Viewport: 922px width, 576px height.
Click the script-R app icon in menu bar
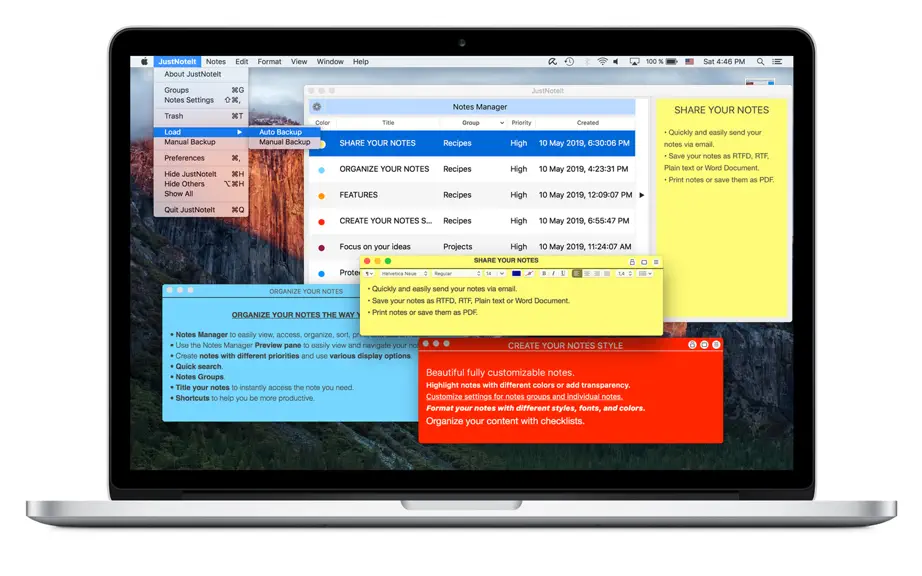(552, 61)
